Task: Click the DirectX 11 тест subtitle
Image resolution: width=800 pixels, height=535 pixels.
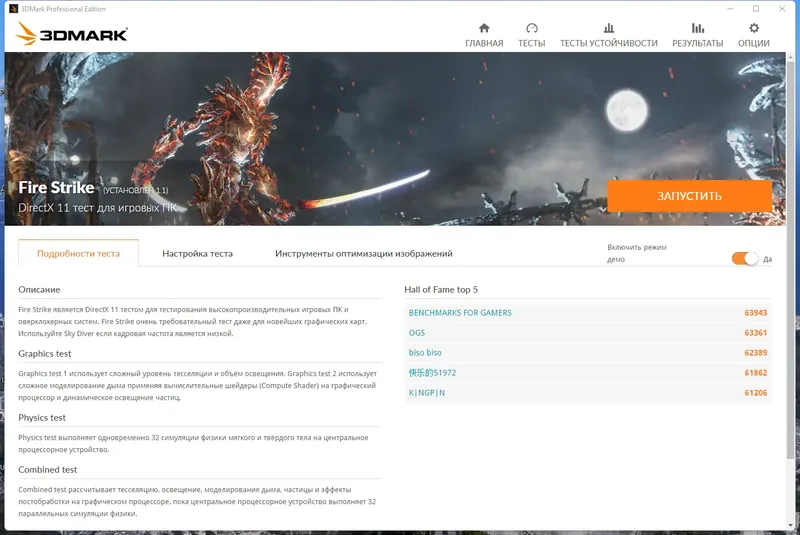Action: tap(97, 208)
